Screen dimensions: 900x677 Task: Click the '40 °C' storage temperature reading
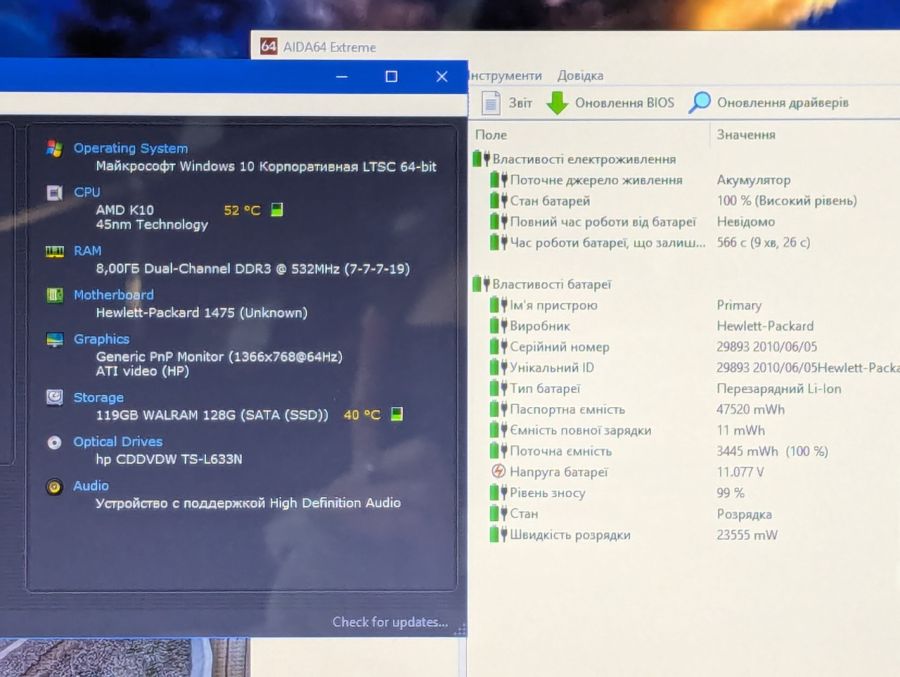coord(362,415)
